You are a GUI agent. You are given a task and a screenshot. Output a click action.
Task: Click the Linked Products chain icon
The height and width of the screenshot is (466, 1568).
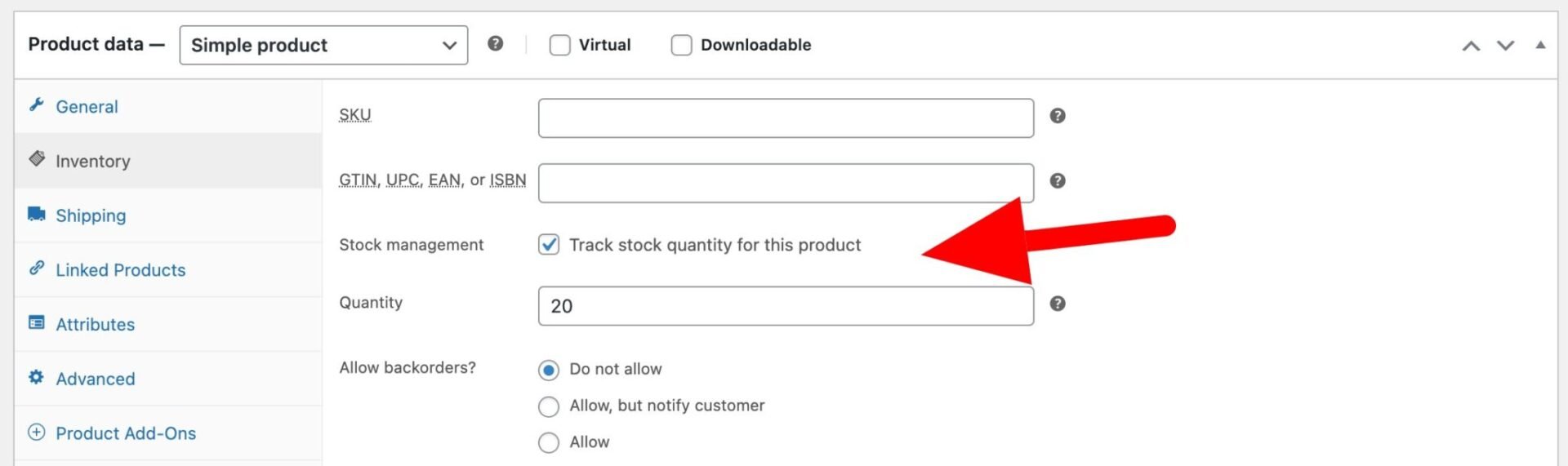click(37, 268)
